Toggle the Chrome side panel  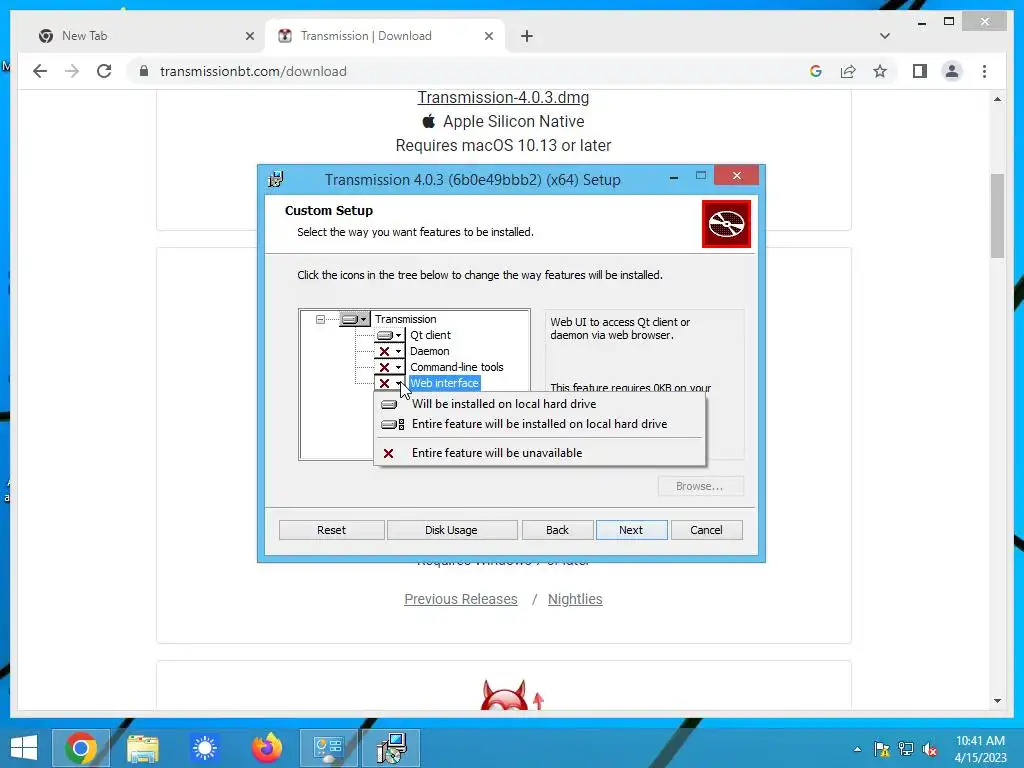[920, 71]
